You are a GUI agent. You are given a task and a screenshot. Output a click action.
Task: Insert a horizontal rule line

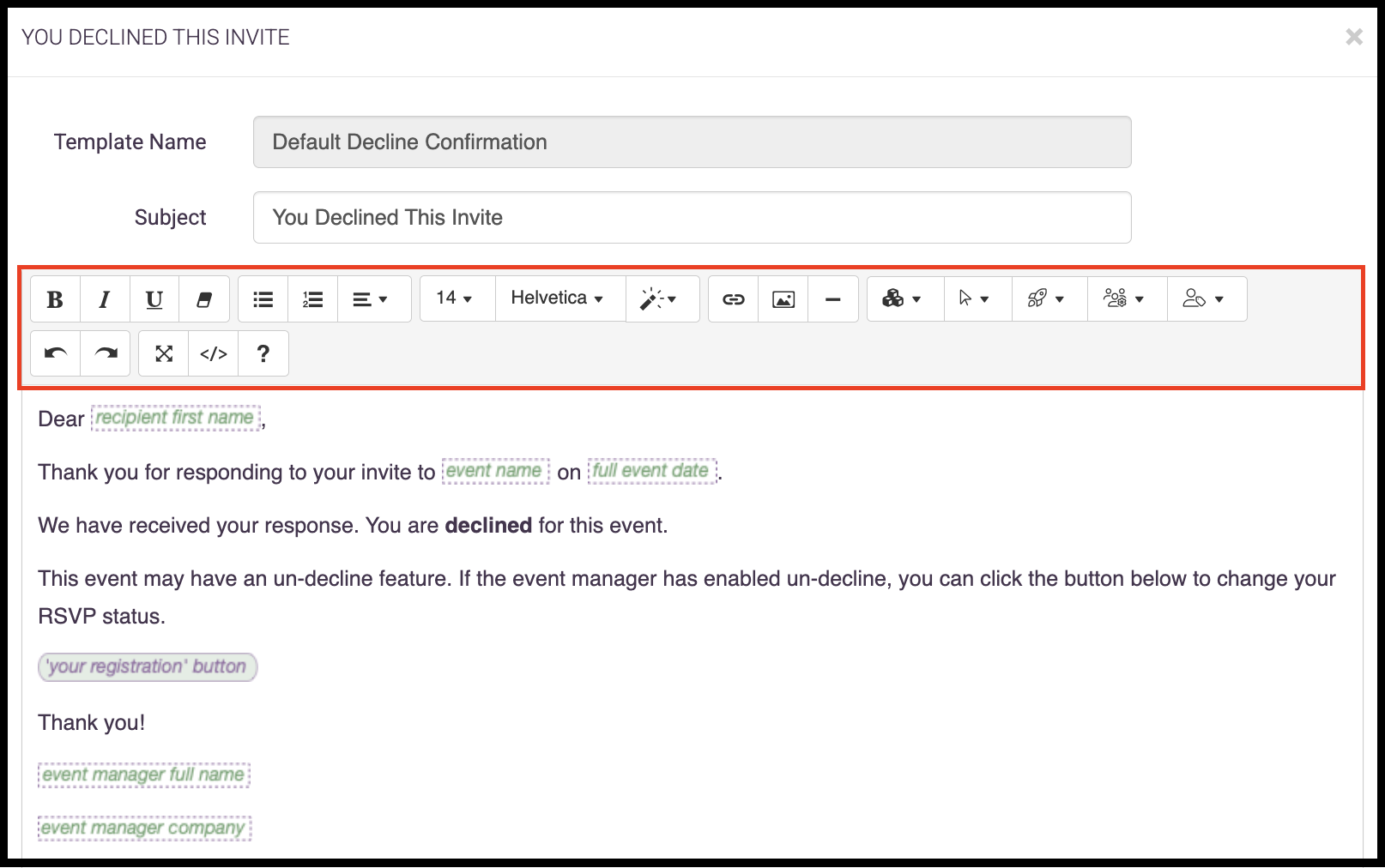tap(833, 299)
